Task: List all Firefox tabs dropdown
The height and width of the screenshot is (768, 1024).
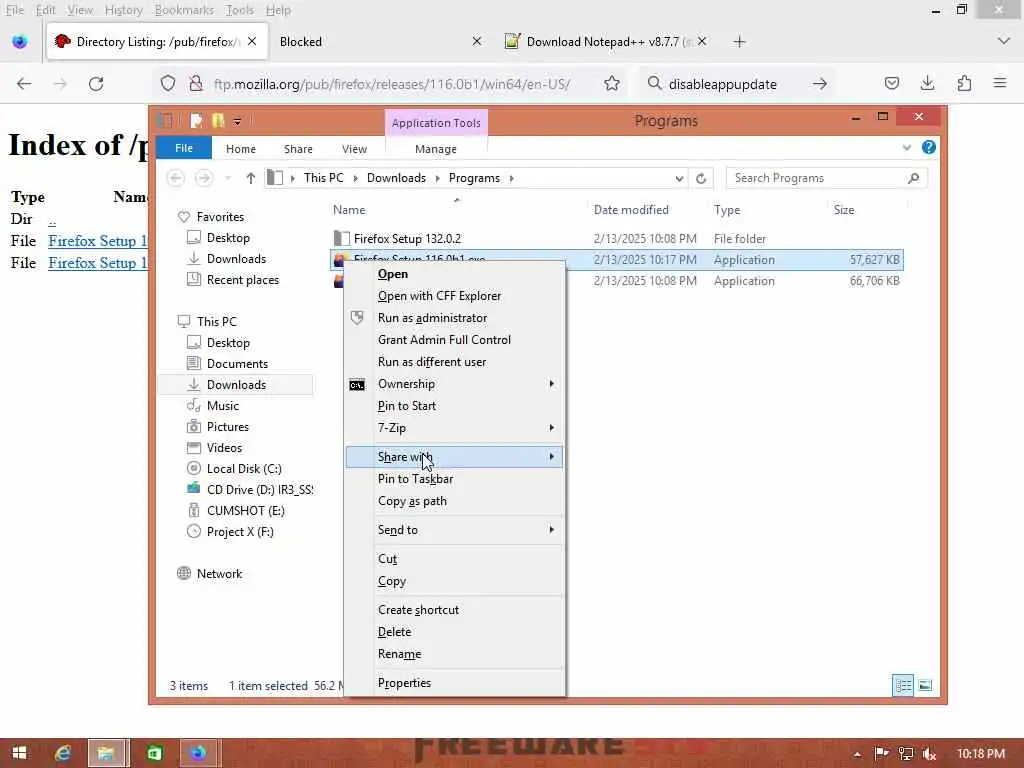Action: [x=1004, y=41]
